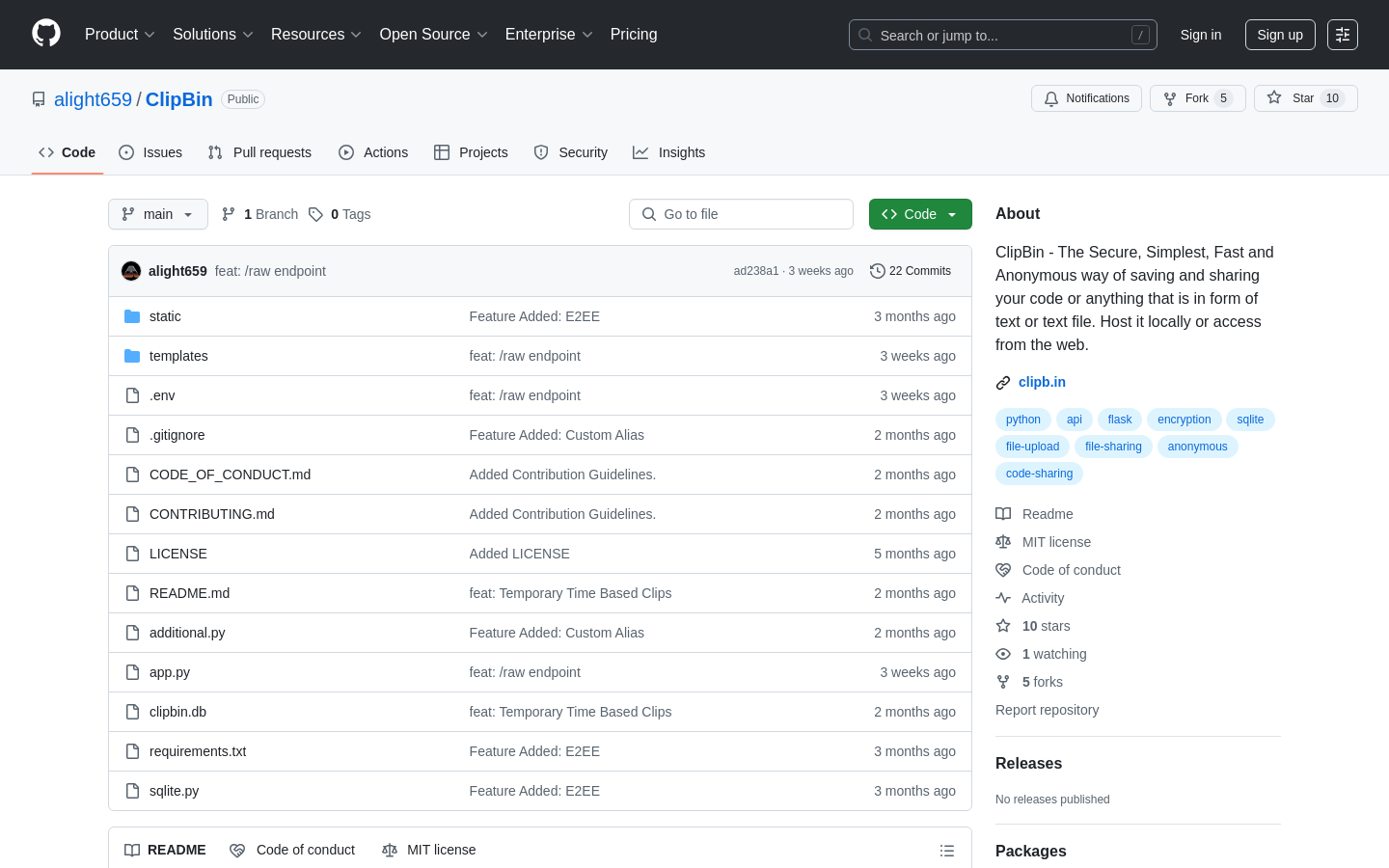
Task: Click the fork icon beside 5 forks
Action: pyautogui.click(x=1003, y=682)
